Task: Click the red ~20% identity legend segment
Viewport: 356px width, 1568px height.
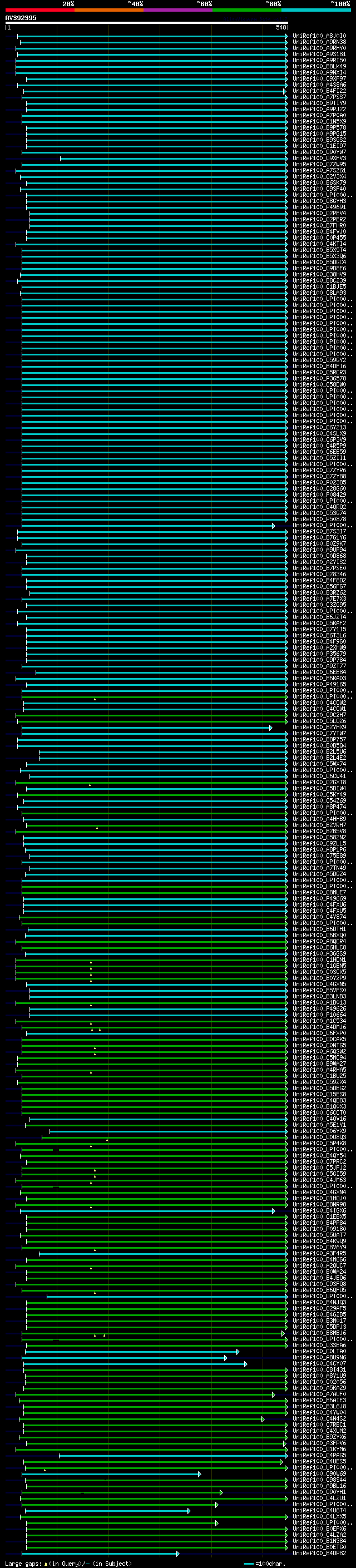Action: (x=39, y=10)
